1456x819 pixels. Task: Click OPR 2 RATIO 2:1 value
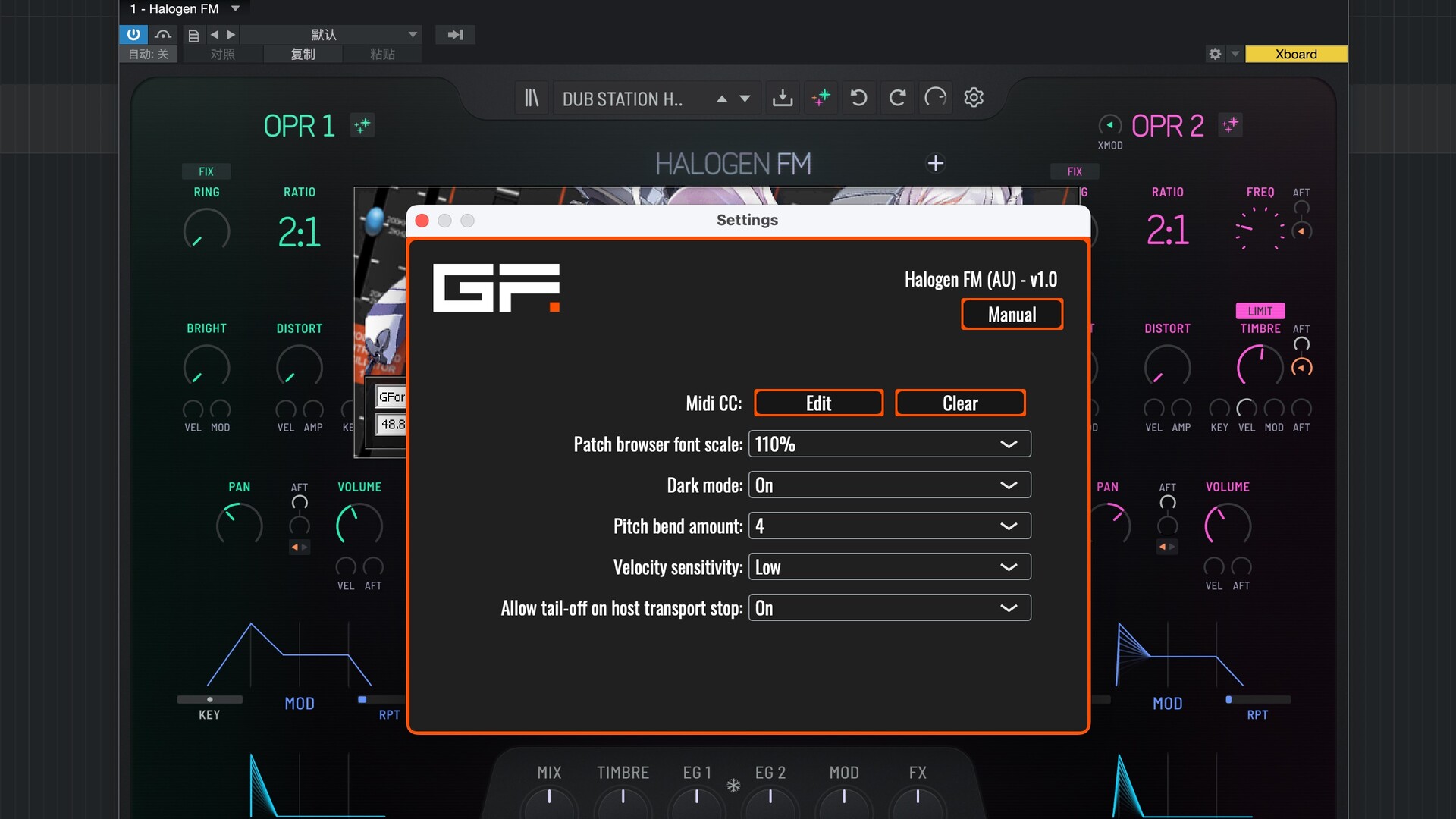[1168, 230]
